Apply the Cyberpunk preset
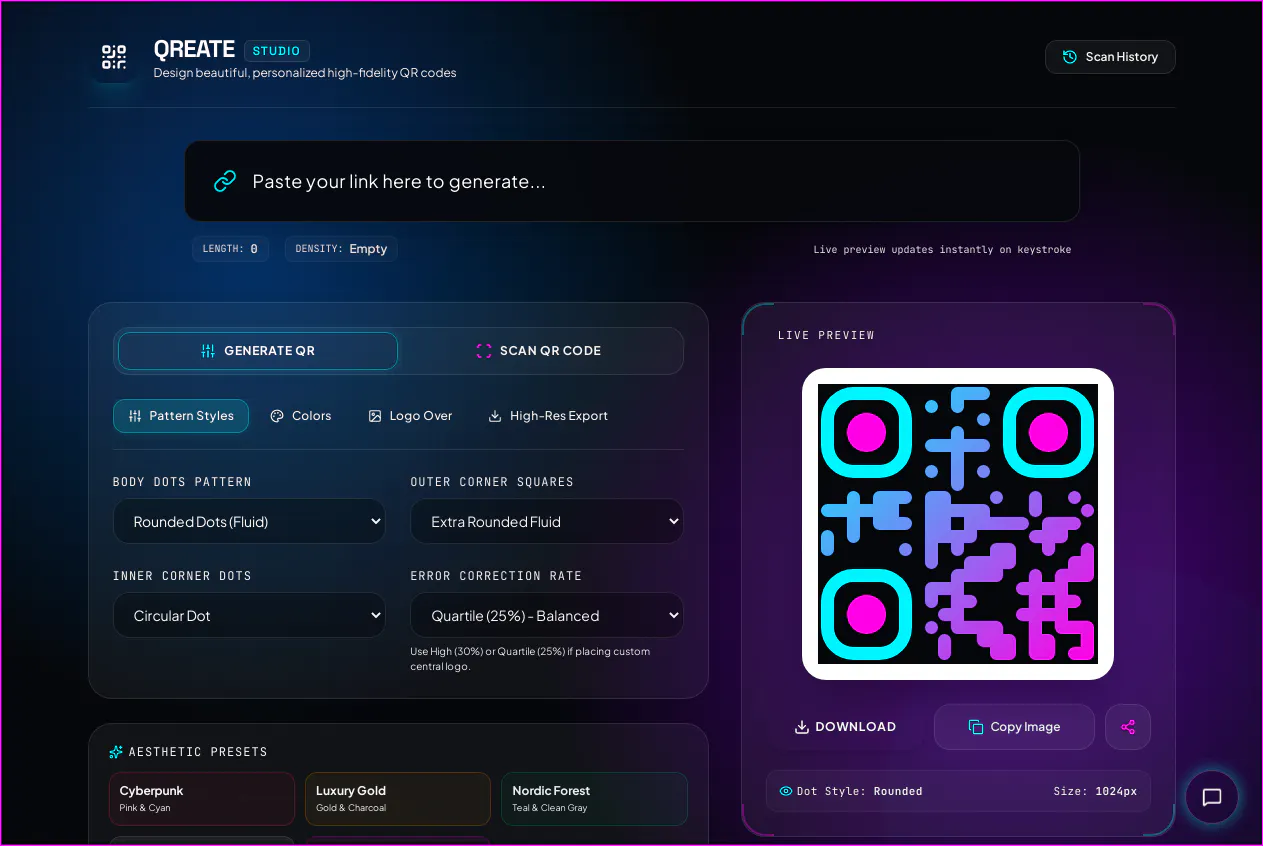Viewport: 1263px width, 846px height. point(202,798)
